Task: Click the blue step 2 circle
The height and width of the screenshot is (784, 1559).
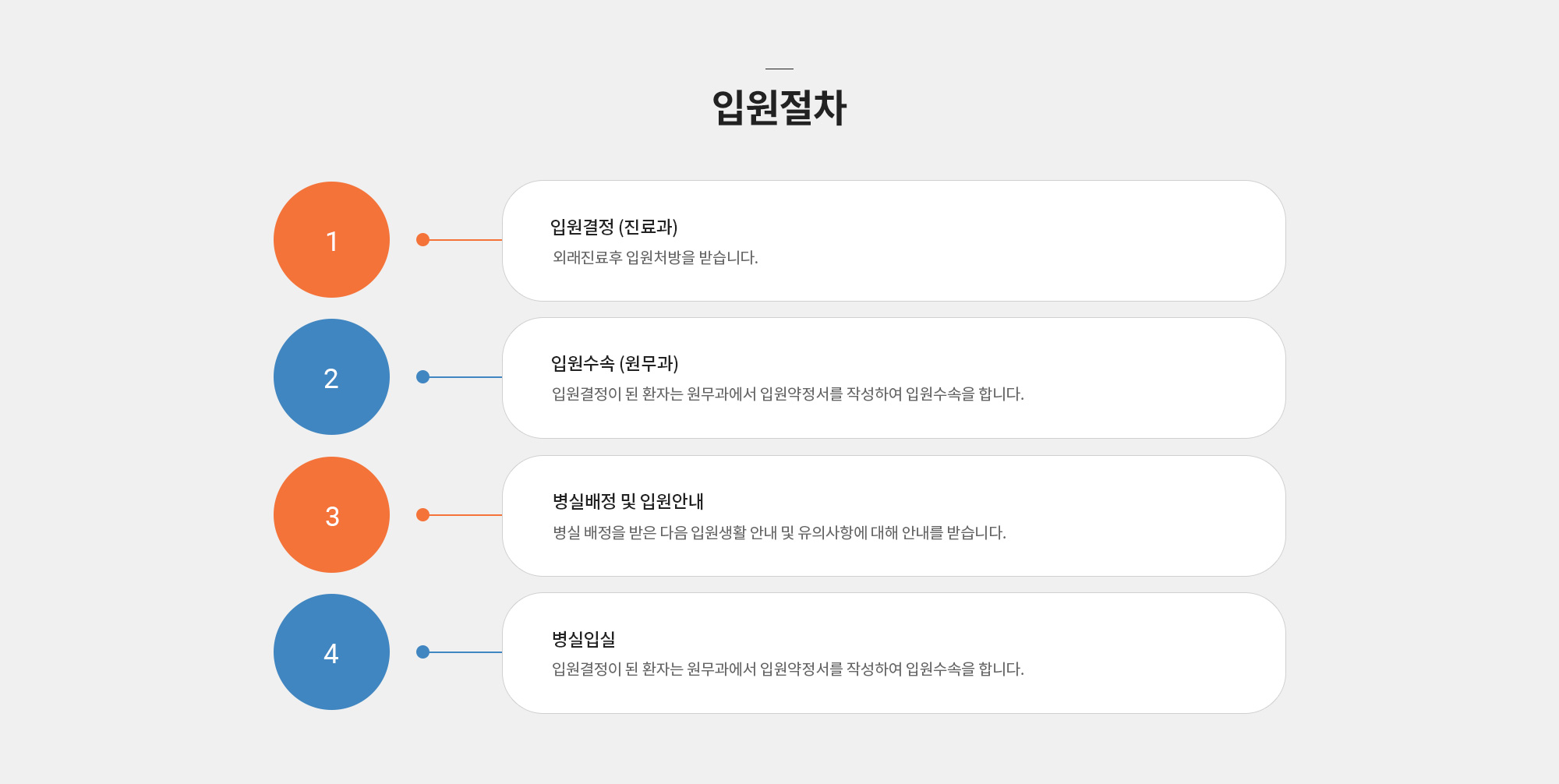Action: [x=331, y=376]
